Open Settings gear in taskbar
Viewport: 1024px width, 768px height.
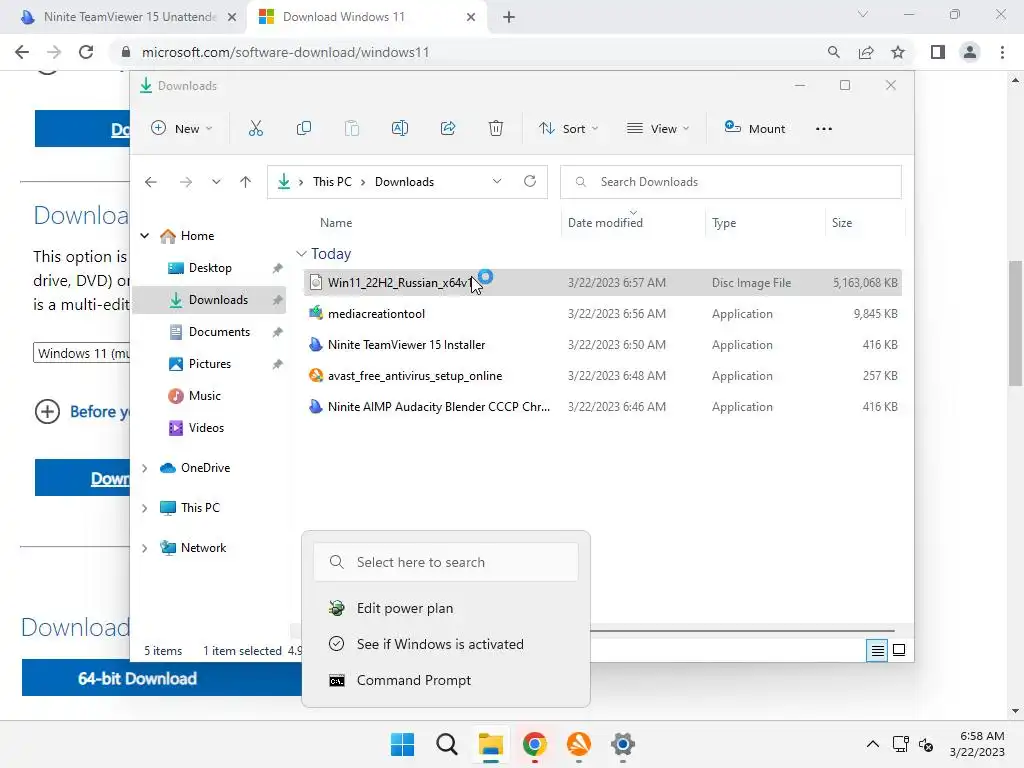pos(623,744)
